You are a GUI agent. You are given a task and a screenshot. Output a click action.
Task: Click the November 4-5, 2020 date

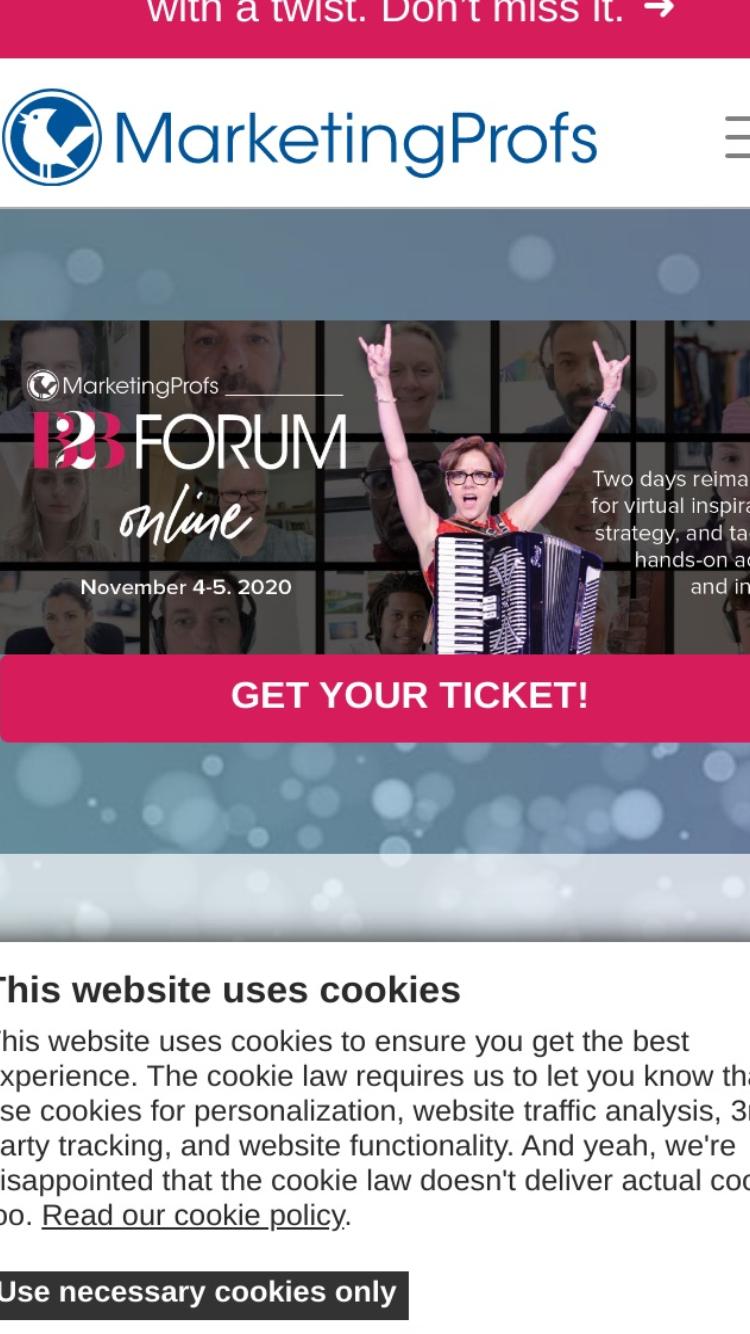[186, 587]
